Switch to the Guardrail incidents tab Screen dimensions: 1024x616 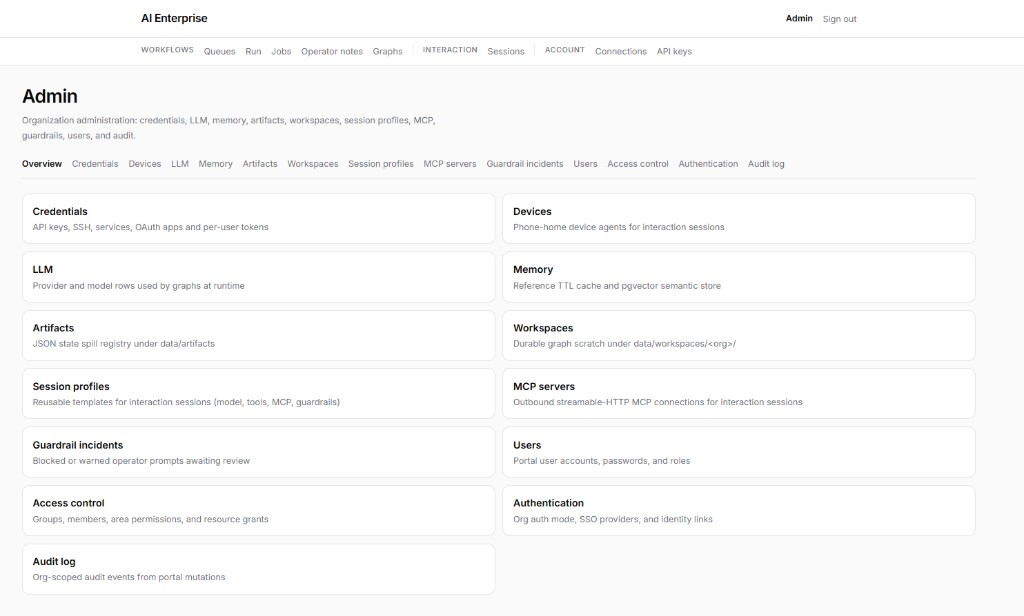click(524, 164)
